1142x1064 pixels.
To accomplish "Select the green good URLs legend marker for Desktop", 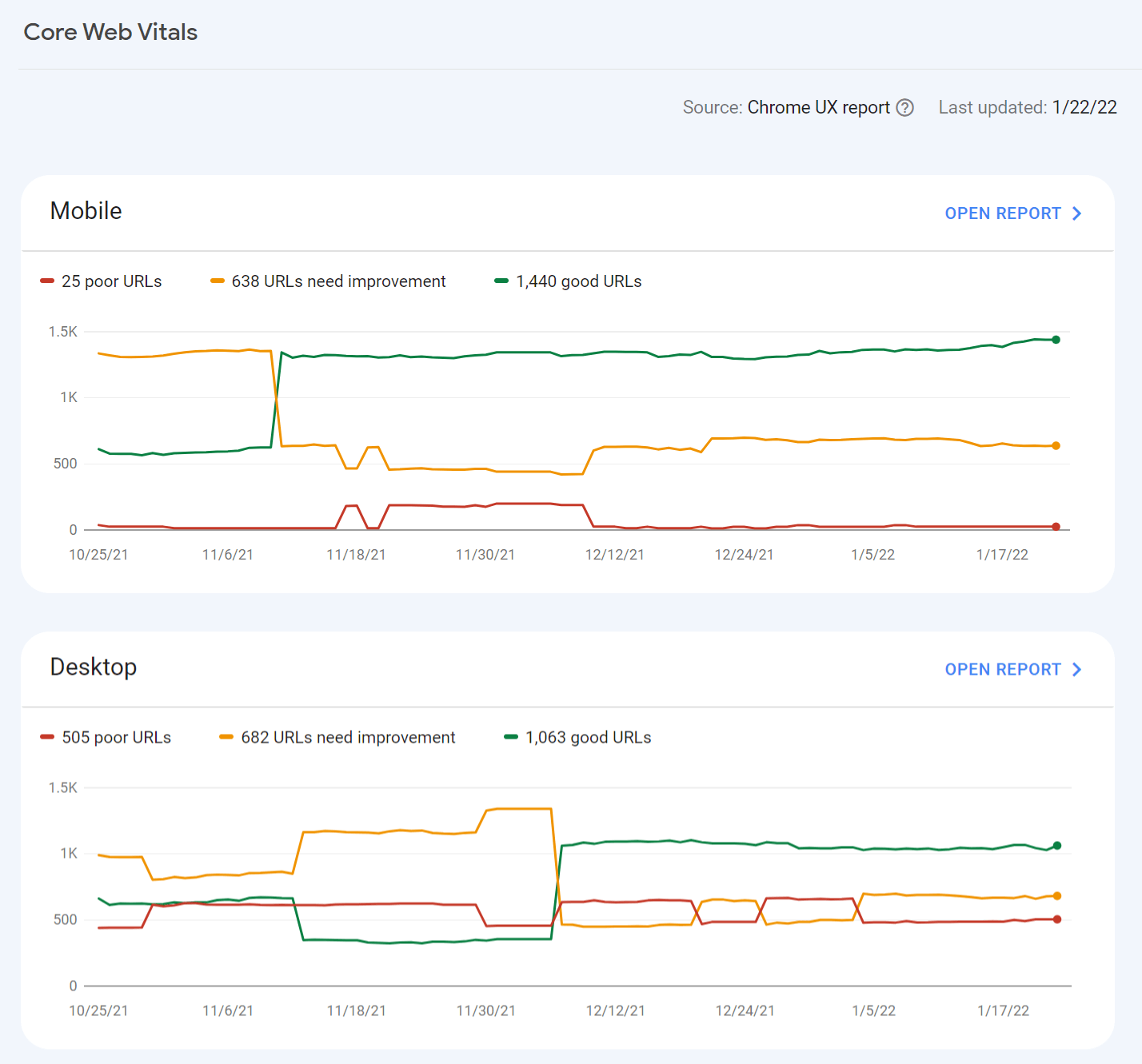I will click(x=509, y=737).
